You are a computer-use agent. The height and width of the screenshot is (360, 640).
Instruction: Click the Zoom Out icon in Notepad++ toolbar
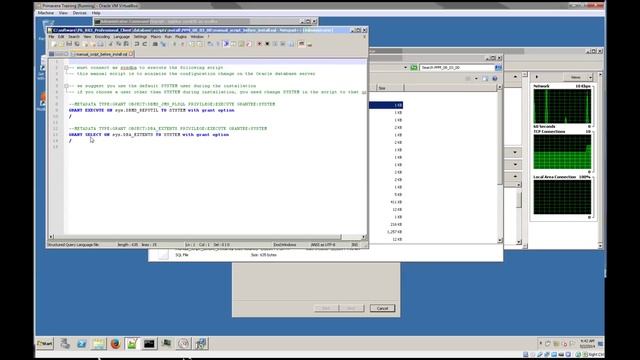click(182, 44)
